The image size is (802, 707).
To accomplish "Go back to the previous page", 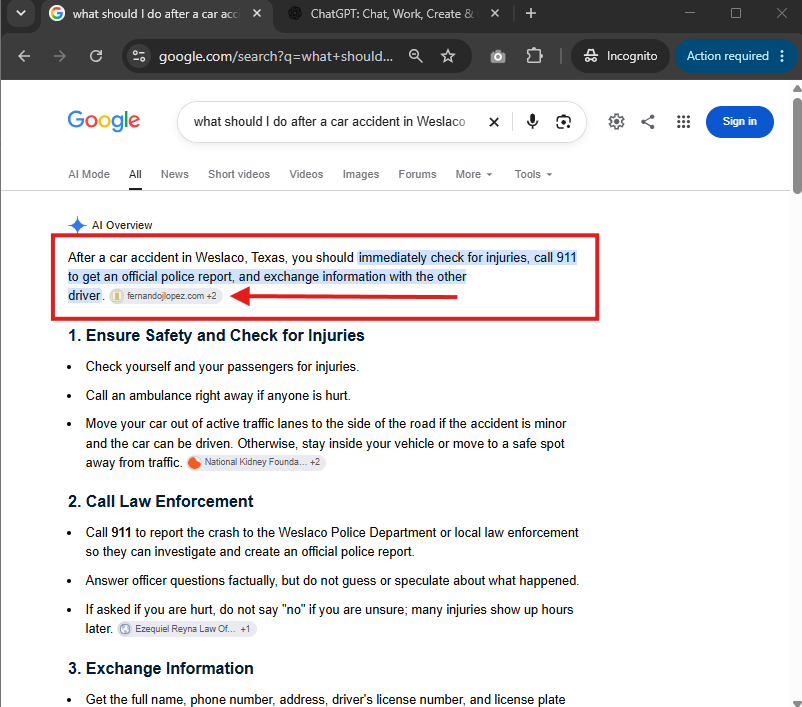I will 24,56.
